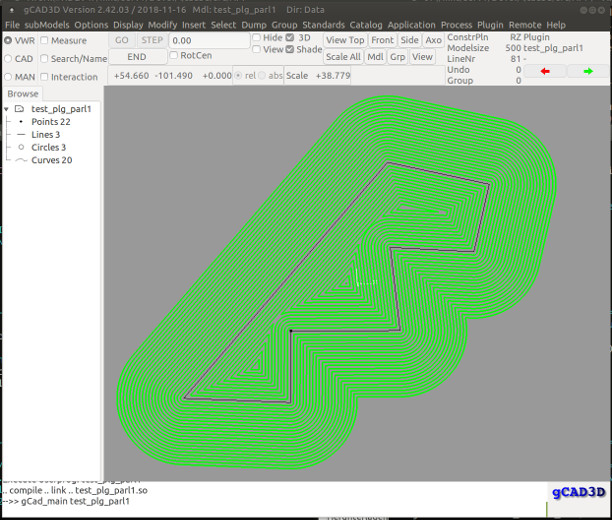Image resolution: width=612 pixels, height=520 pixels.
Task: Enable the Measure checkbox
Action: pyautogui.click(x=44, y=40)
